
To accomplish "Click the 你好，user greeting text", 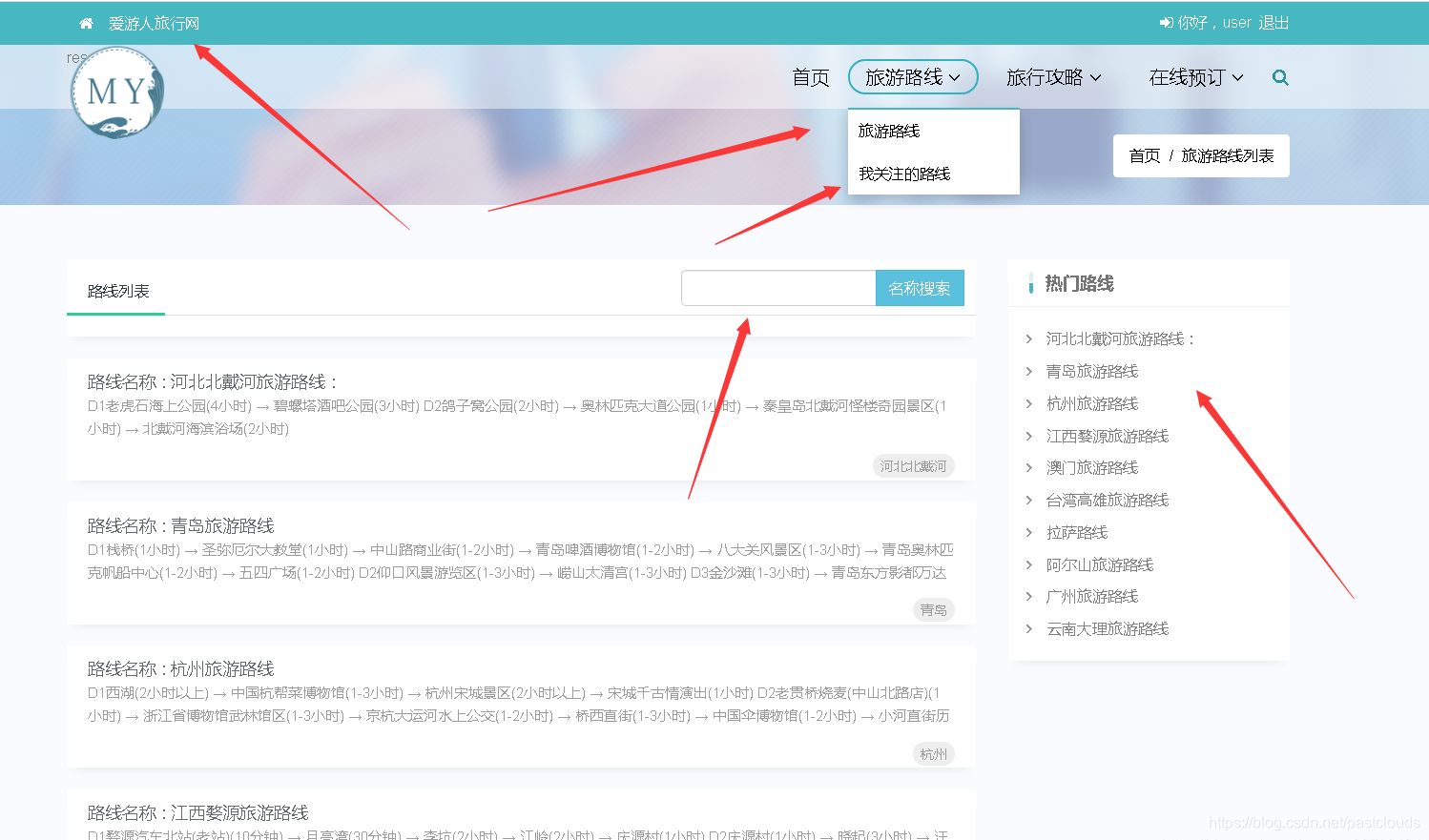I will (1214, 23).
